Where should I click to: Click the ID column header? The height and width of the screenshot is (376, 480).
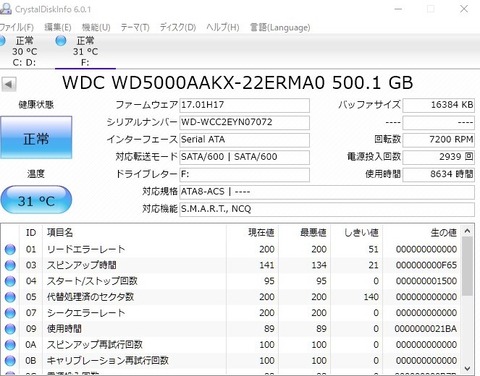click(x=31, y=233)
